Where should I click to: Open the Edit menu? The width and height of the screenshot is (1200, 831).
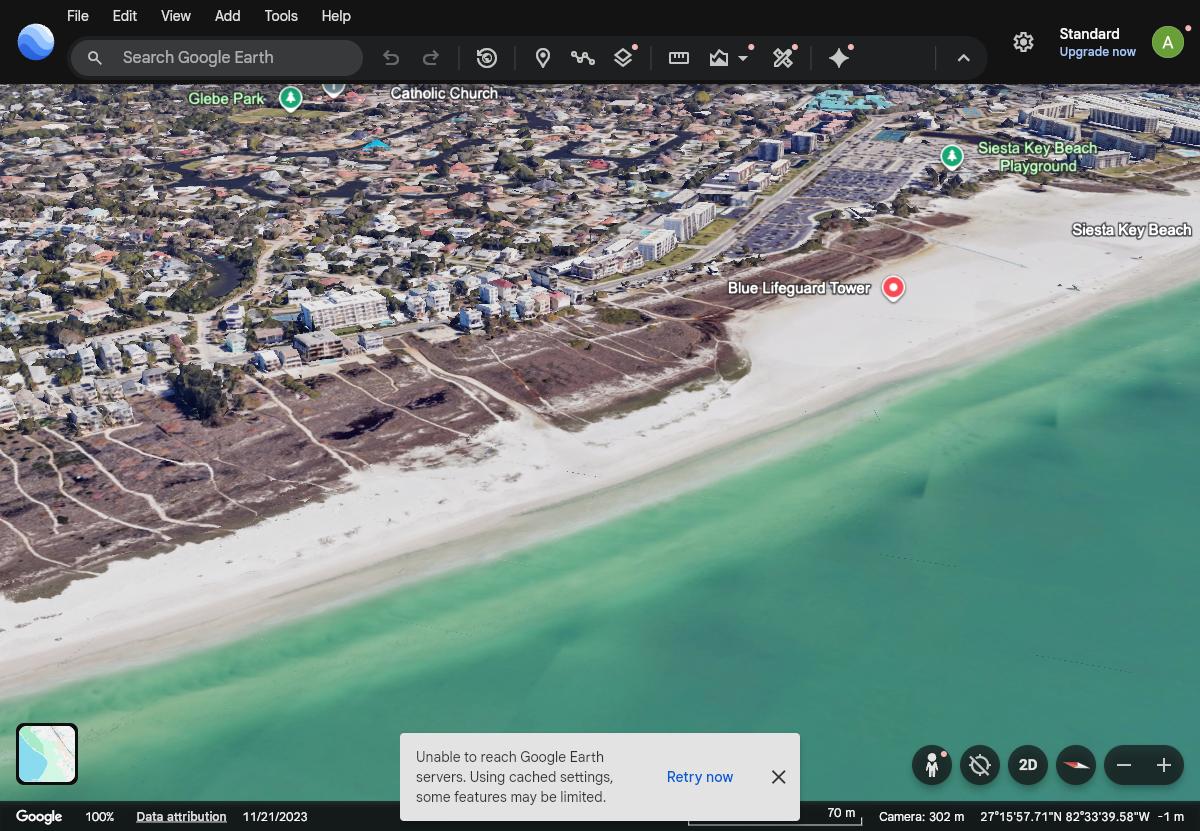(124, 16)
